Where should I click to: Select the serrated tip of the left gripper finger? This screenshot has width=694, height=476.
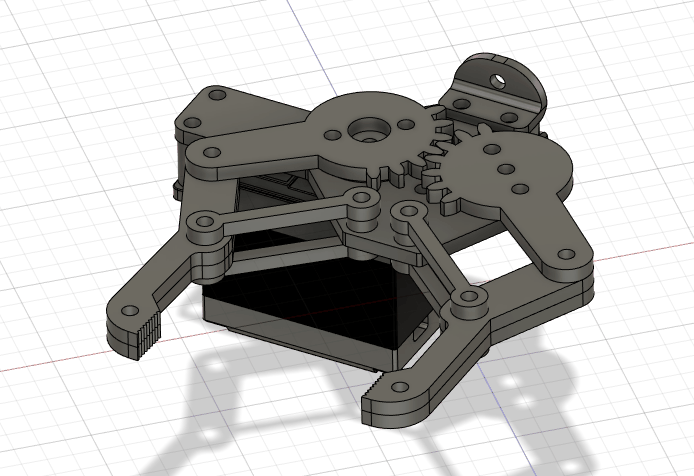pyautogui.click(x=148, y=334)
